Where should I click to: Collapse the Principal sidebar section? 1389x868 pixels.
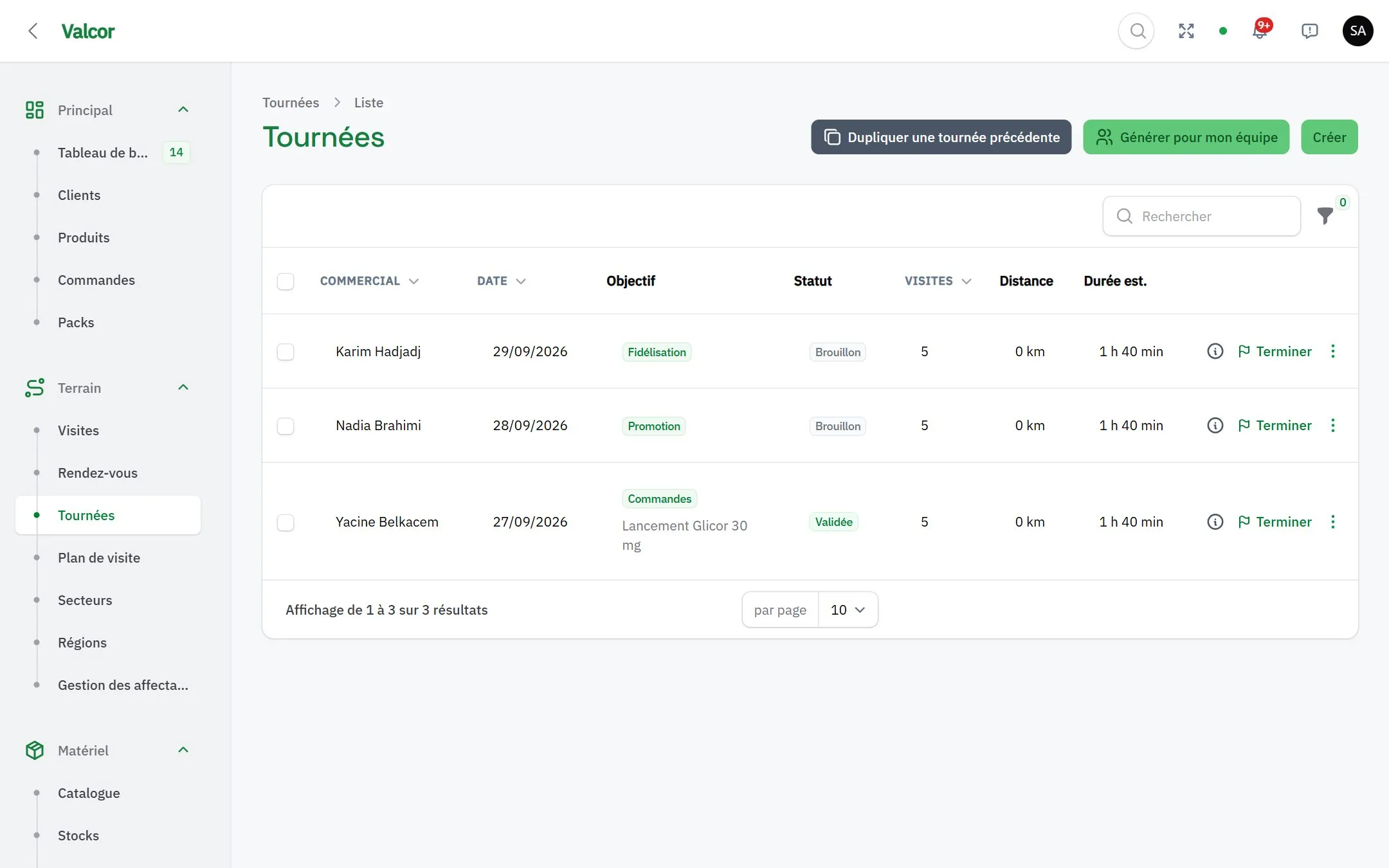(x=183, y=110)
